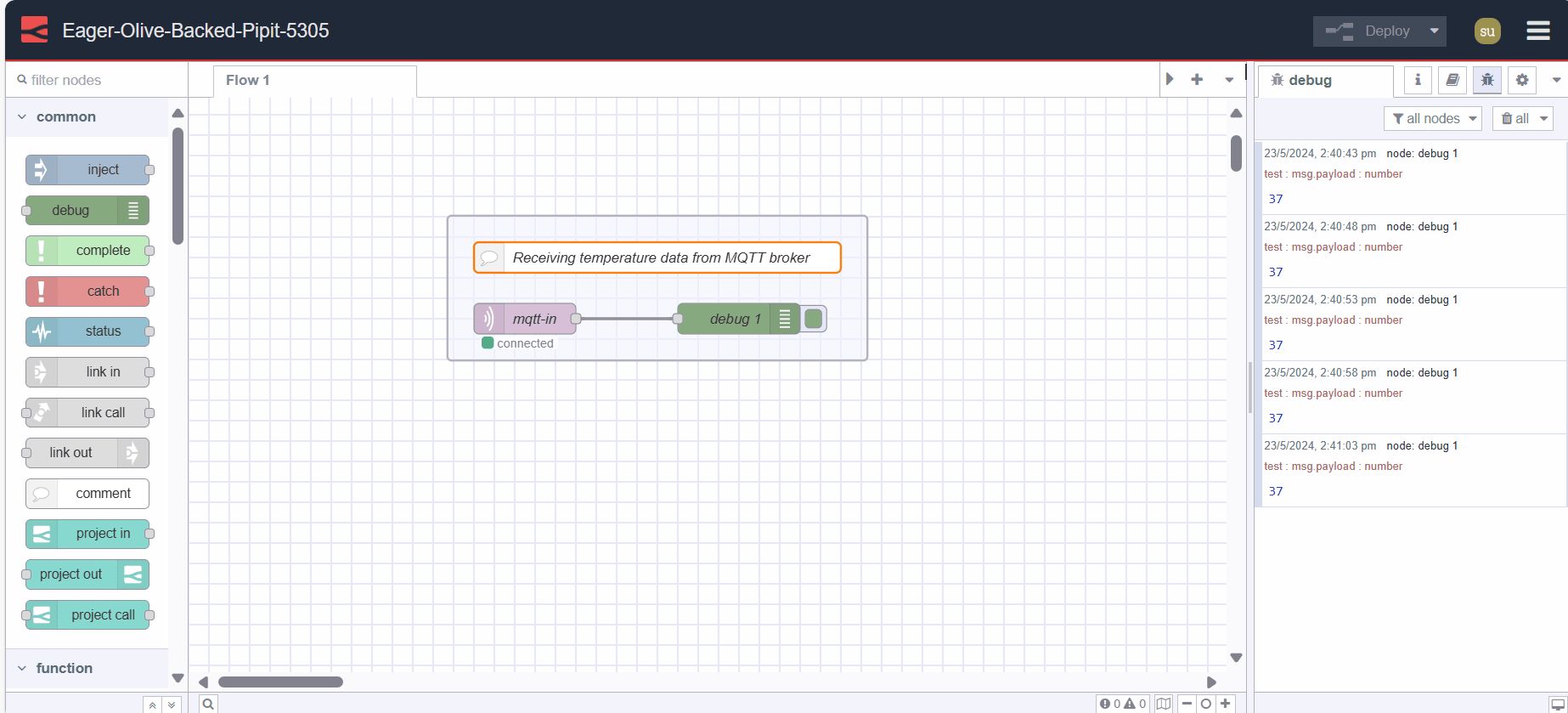Open the all nodes filter dropdown
The image size is (1568, 713).
[1433, 119]
